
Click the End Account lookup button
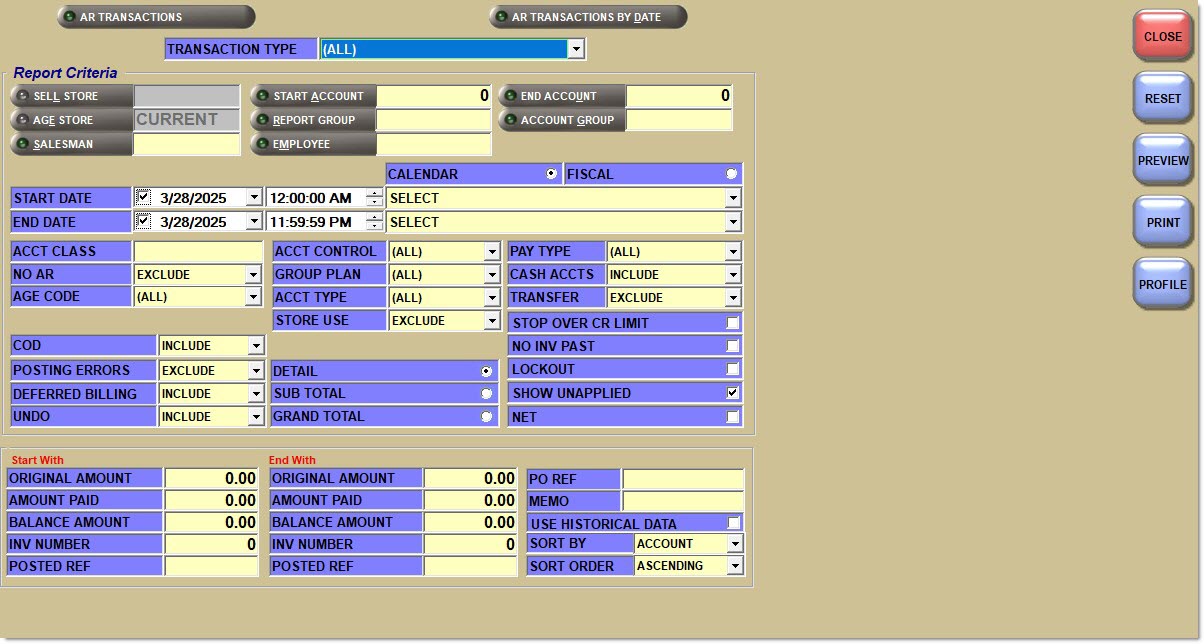(x=562, y=96)
